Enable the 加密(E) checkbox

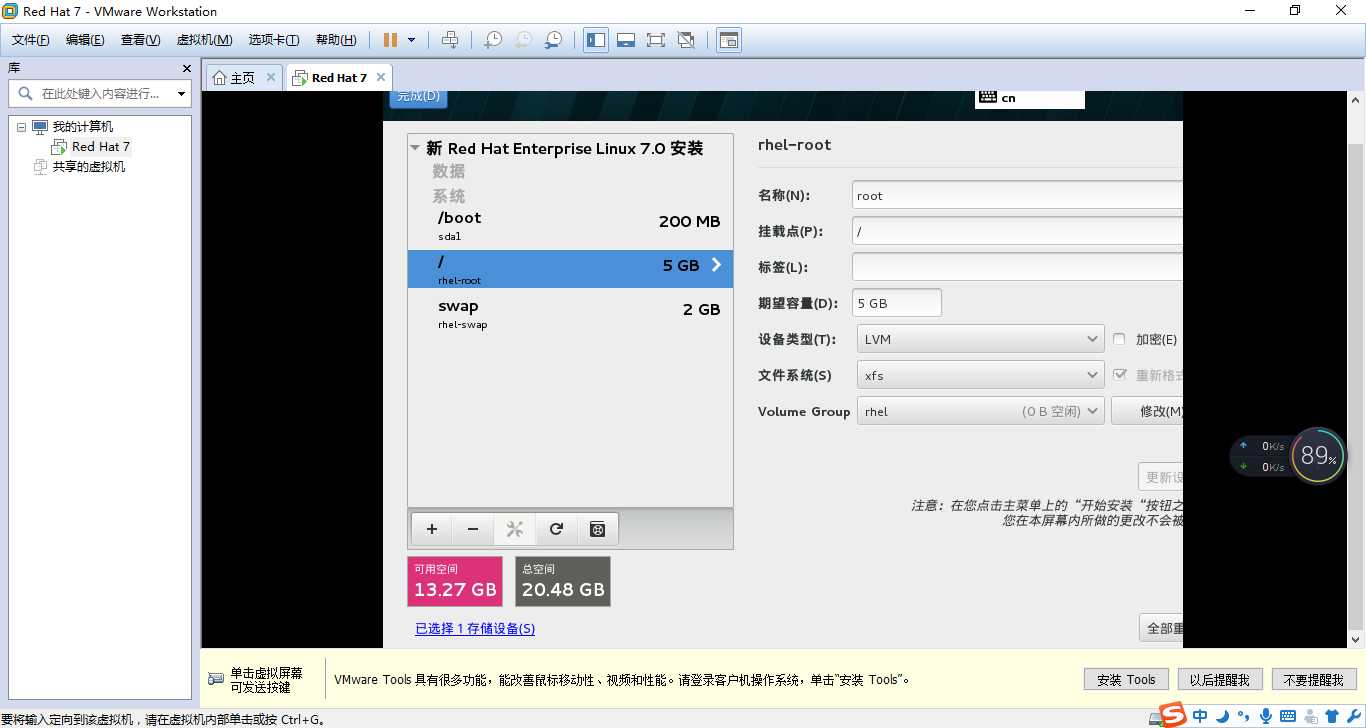point(1119,339)
